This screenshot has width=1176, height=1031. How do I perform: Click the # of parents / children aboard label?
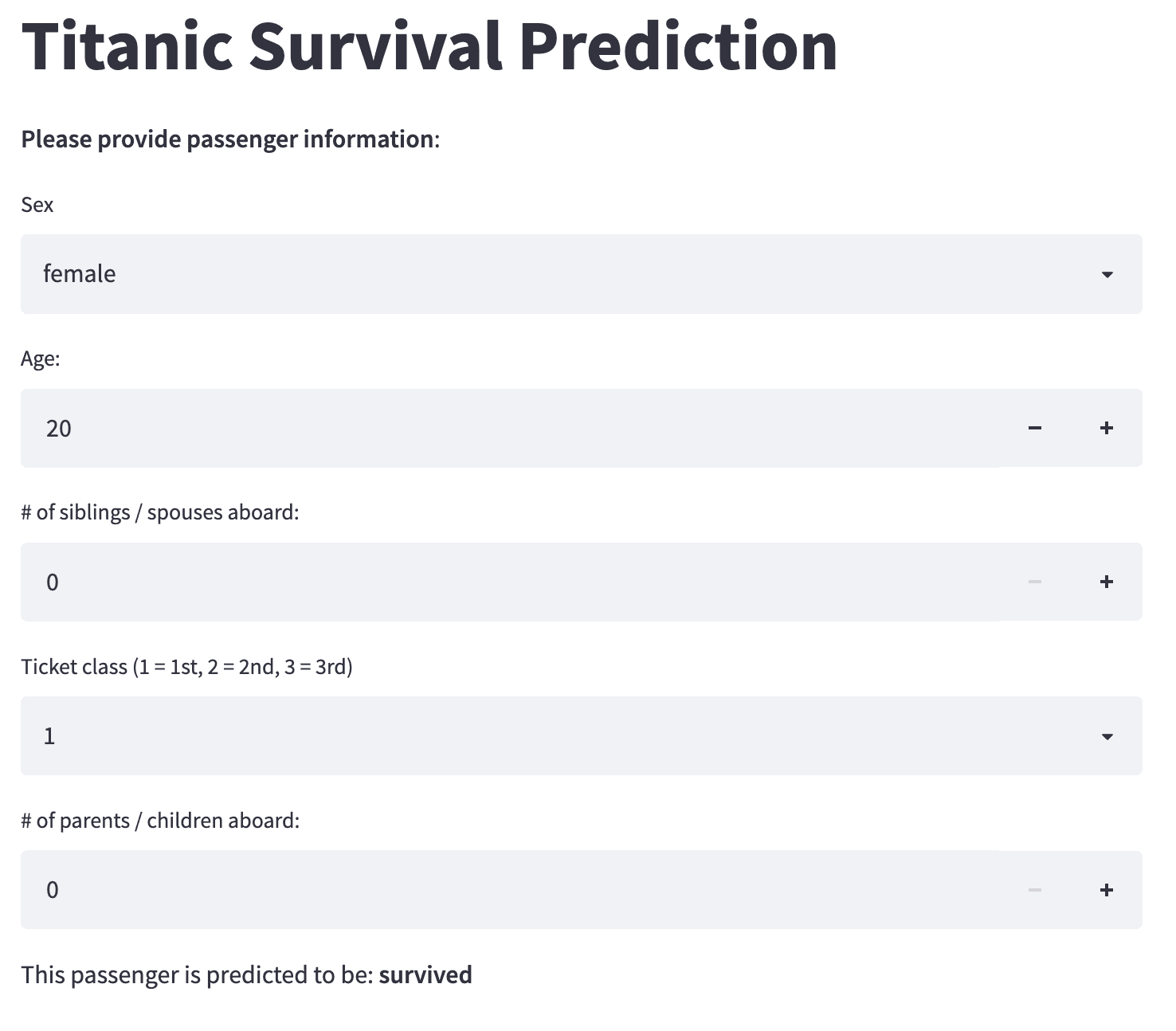[x=160, y=821]
